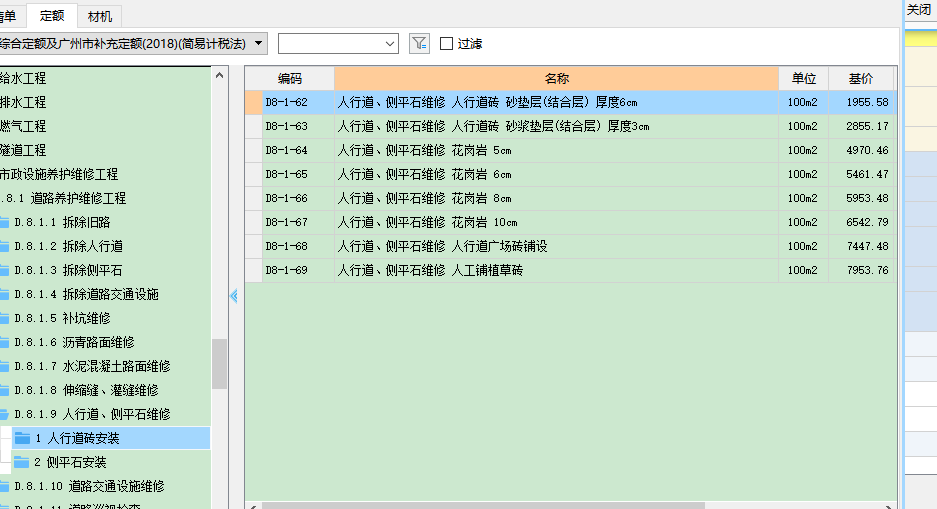The image size is (937, 509).
Task: Open D.8.1.10 道路交通设施维修 node
Action: pyautogui.click(x=89, y=486)
